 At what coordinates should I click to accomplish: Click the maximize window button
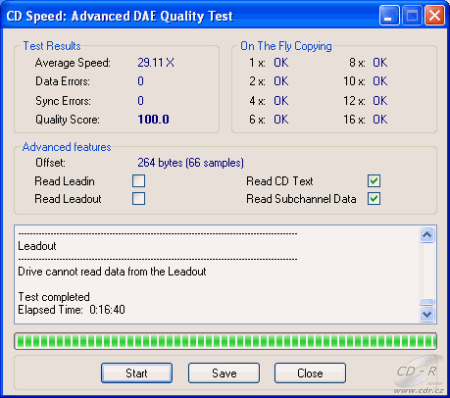[412, 16]
